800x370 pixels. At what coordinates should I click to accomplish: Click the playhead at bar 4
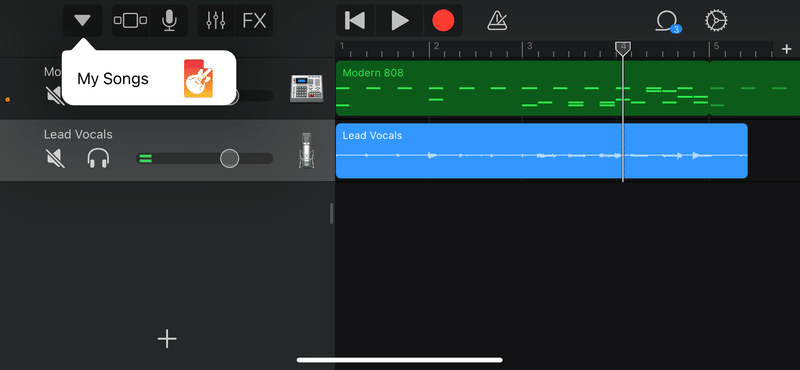coord(622,49)
